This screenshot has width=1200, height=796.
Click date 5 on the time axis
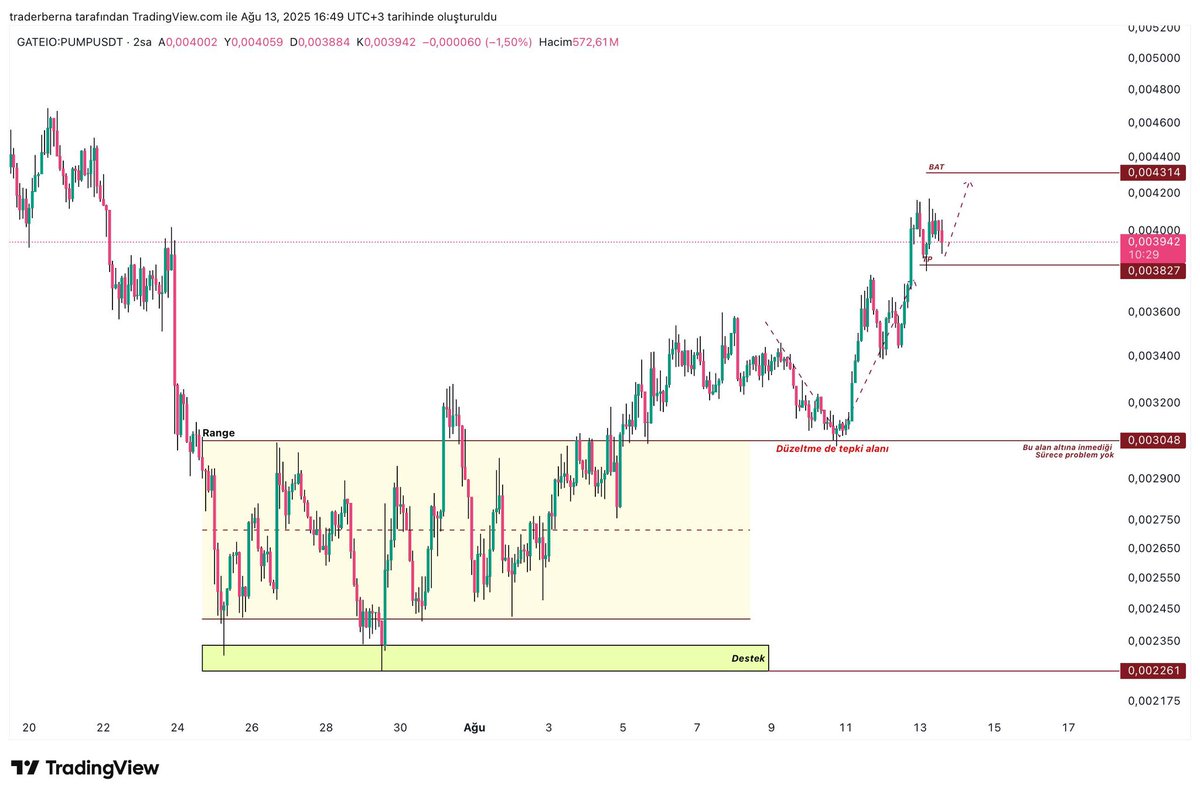tap(623, 728)
